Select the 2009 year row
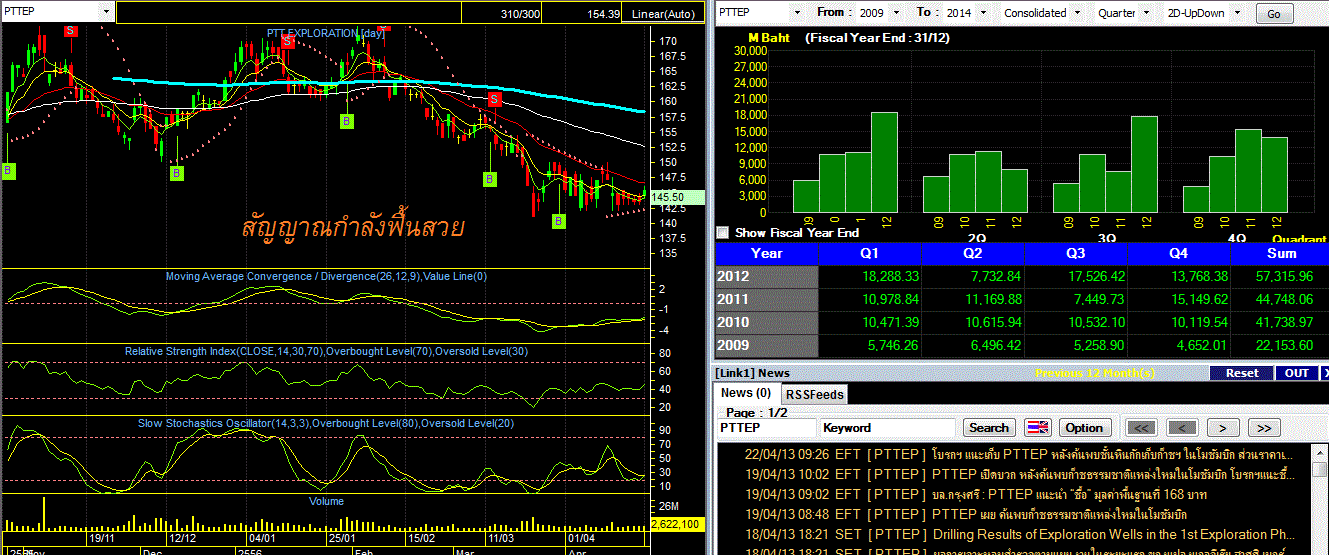Viewport: 1329px width, 555px height. click(x=1022, y=345)
